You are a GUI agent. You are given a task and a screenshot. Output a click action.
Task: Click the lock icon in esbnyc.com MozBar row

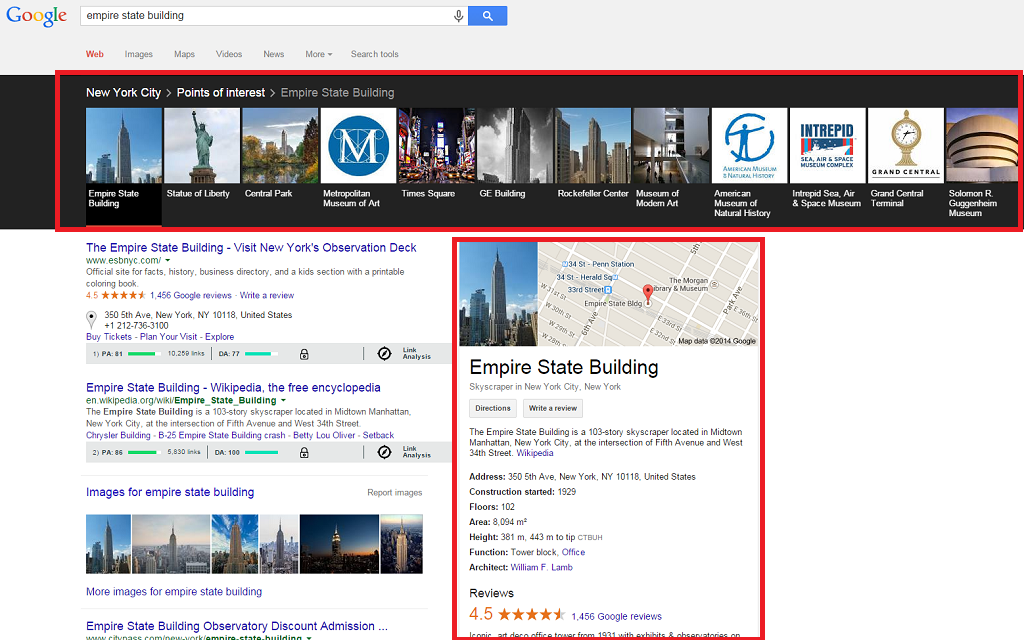[304, 355]
